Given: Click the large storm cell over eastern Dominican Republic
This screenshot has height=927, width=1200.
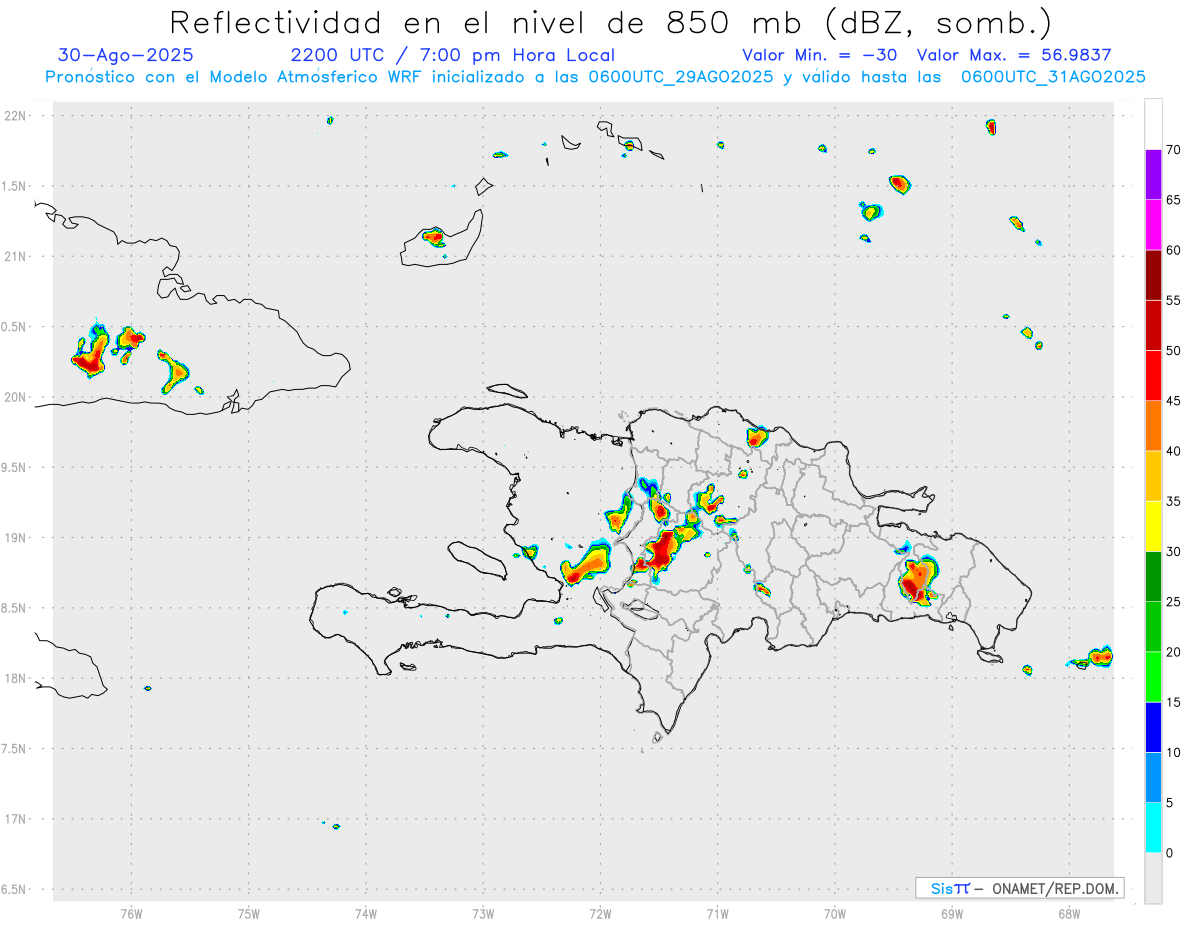Looking at the screenshot, I should (x=918, y=581).
